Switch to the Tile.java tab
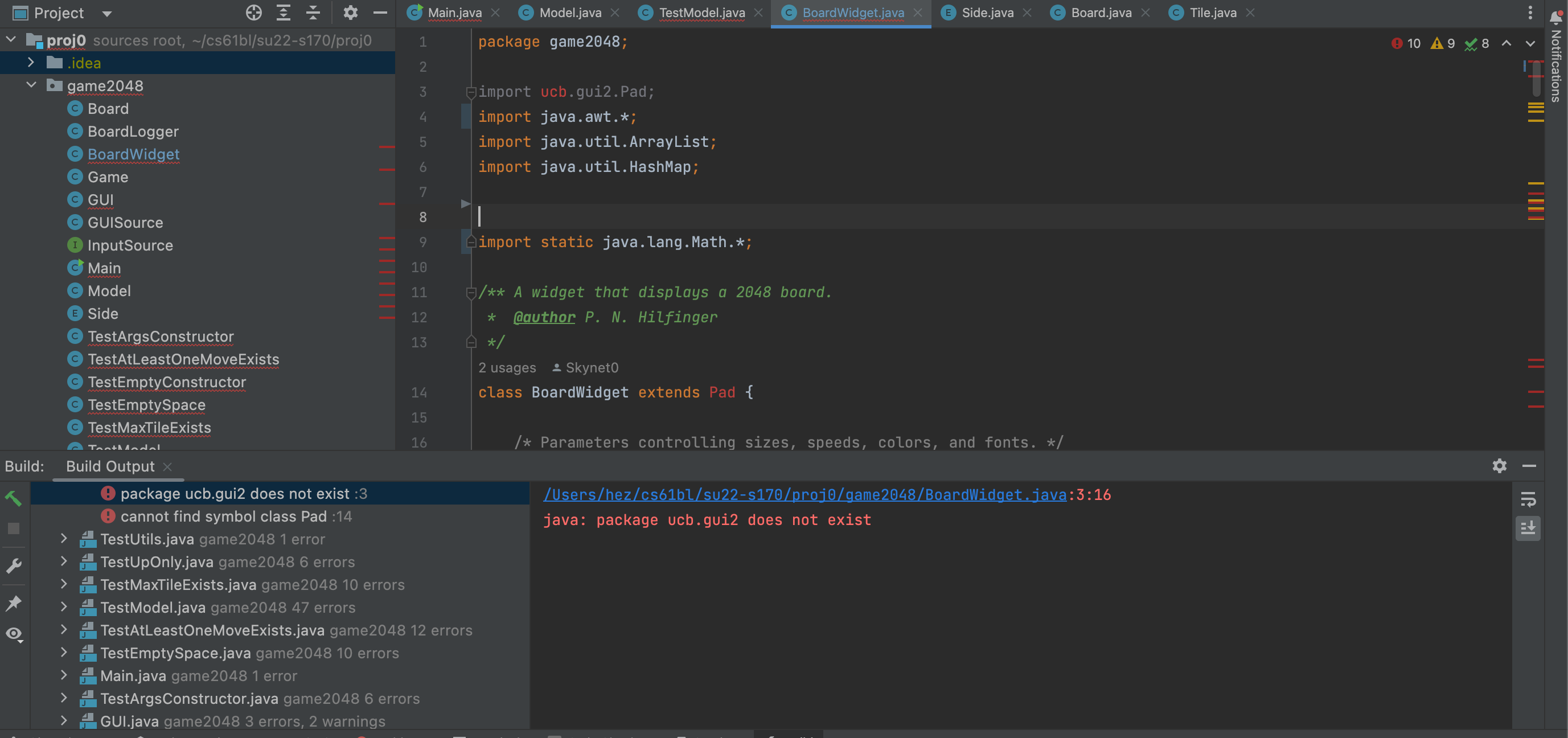The height and width of the screenshot is (738, 1568). [1212, 13]
